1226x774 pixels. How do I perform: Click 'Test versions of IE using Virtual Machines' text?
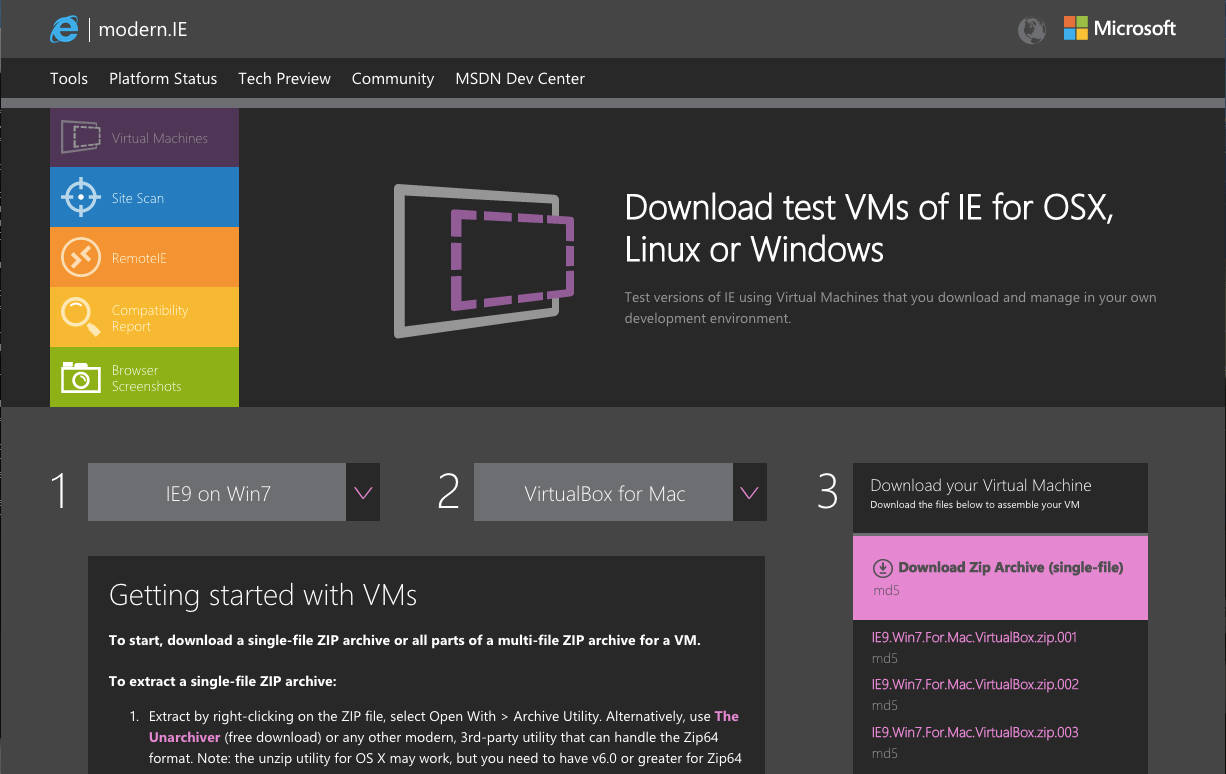(889, 308)
